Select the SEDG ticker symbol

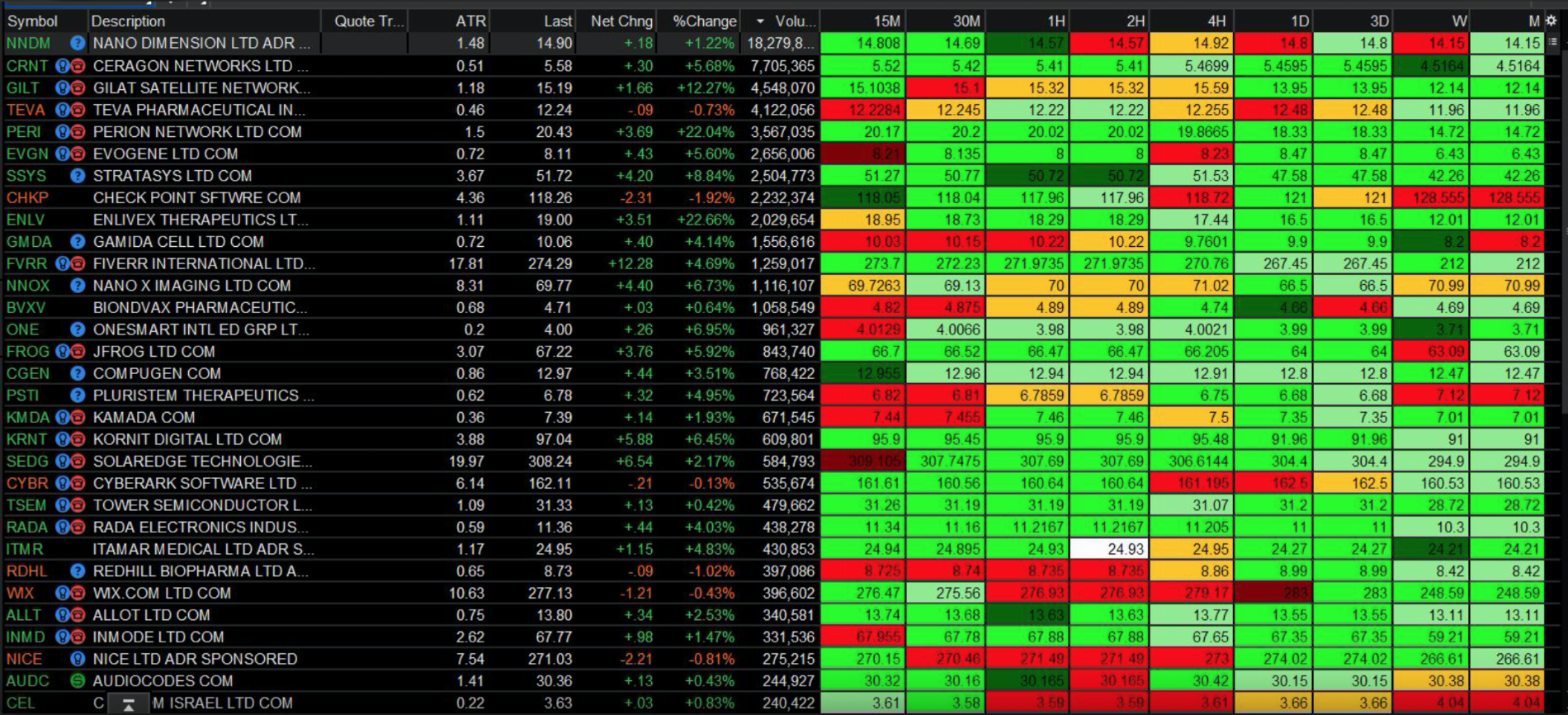pyautogui.click(x=27, y=462)
